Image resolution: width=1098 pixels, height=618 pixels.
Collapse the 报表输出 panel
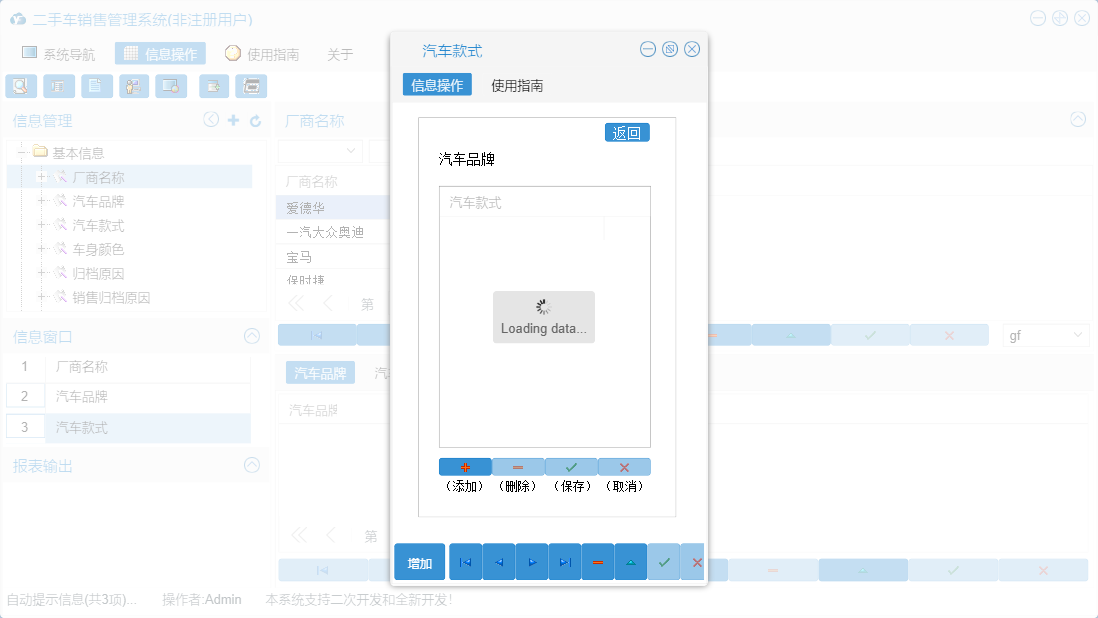tap(251, 465)
